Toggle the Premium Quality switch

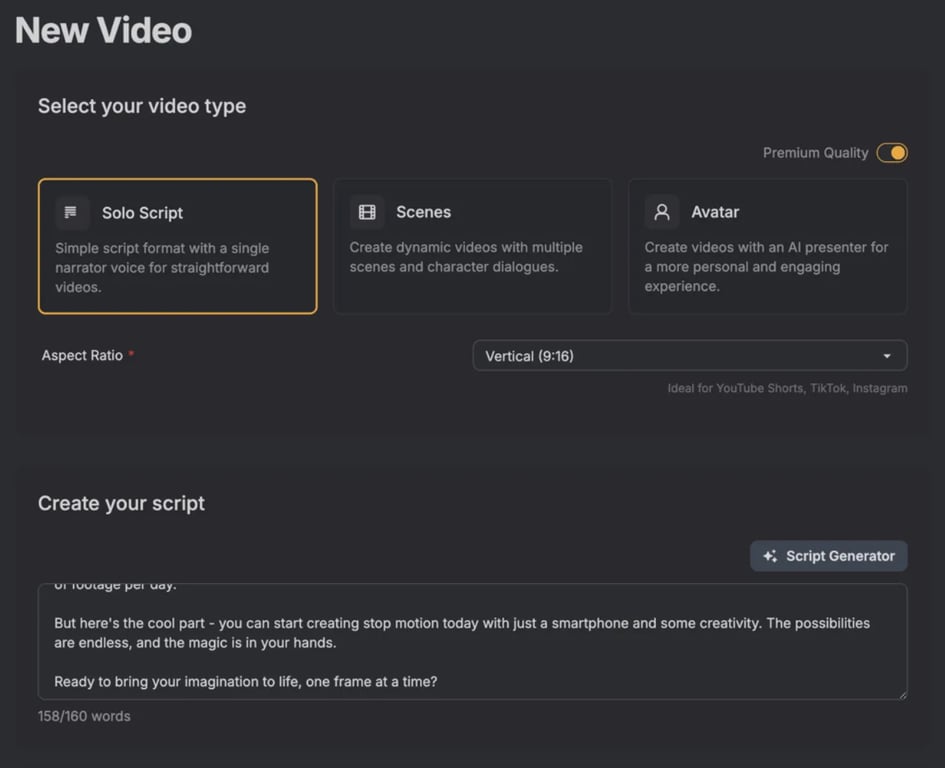891,153
